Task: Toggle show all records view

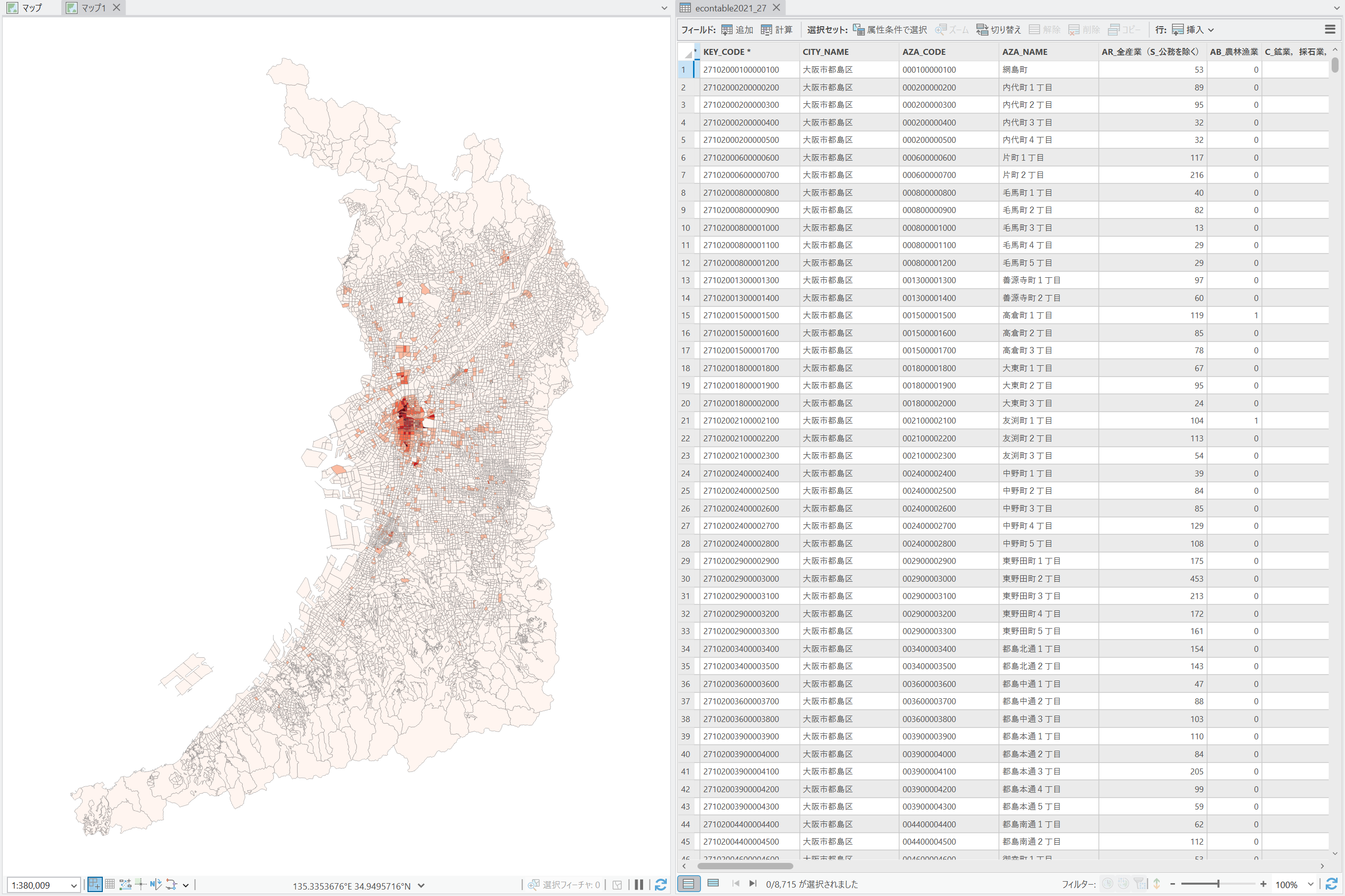Action: pos(689,884)
